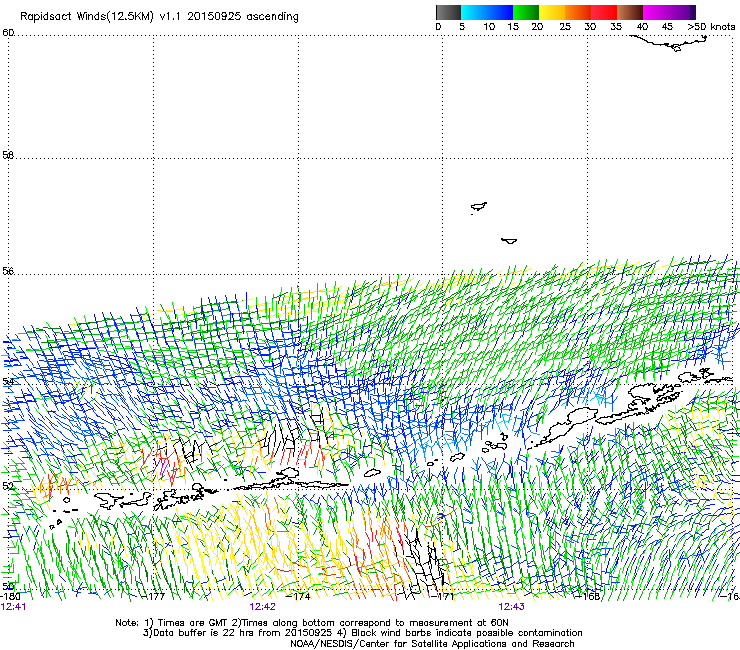Click the '12:43' time label

(512, 607)
